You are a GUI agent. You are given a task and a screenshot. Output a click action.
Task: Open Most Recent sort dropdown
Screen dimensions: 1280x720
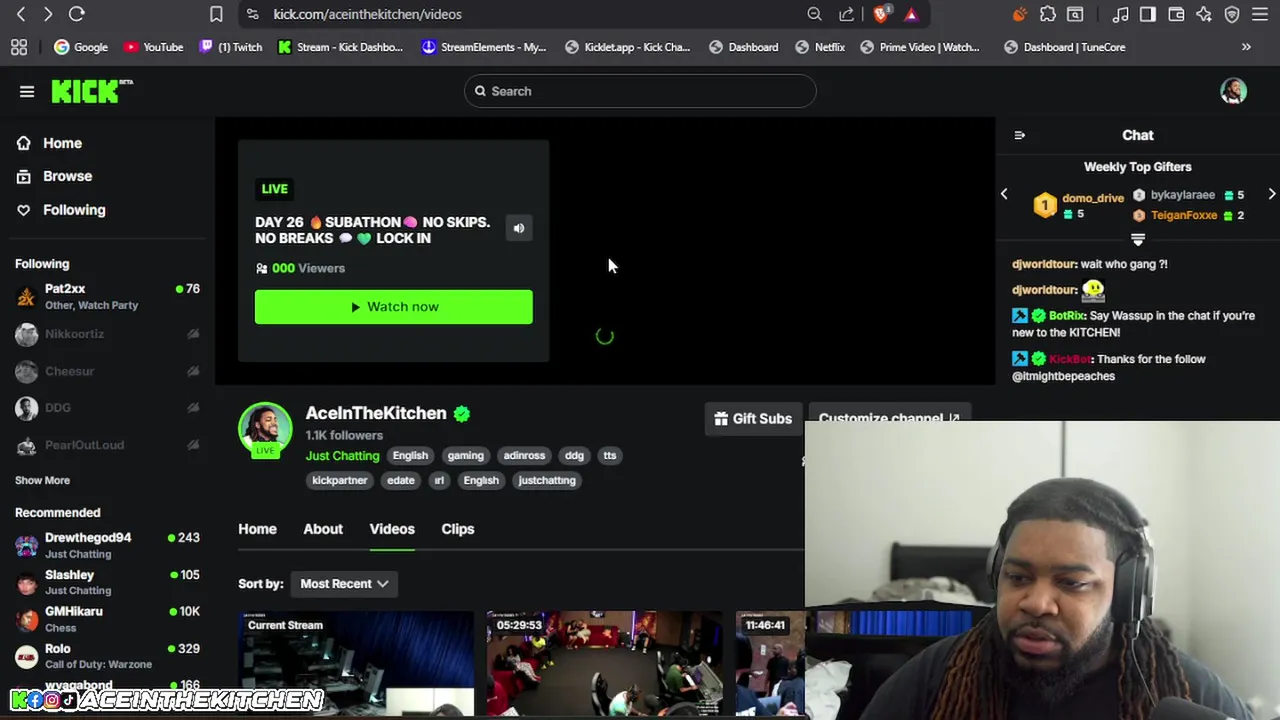point(344,584)
